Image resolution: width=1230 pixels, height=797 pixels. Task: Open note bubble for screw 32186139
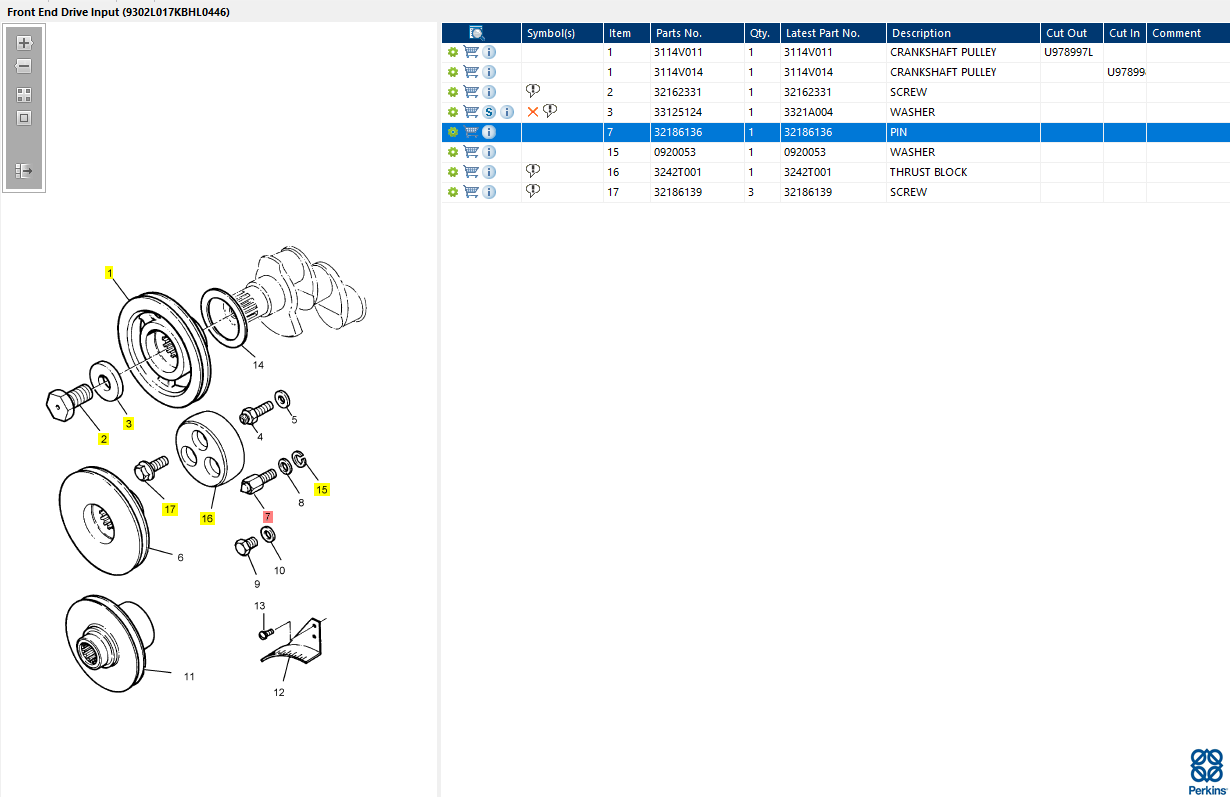pyautogui.click(x=533, y=191)
